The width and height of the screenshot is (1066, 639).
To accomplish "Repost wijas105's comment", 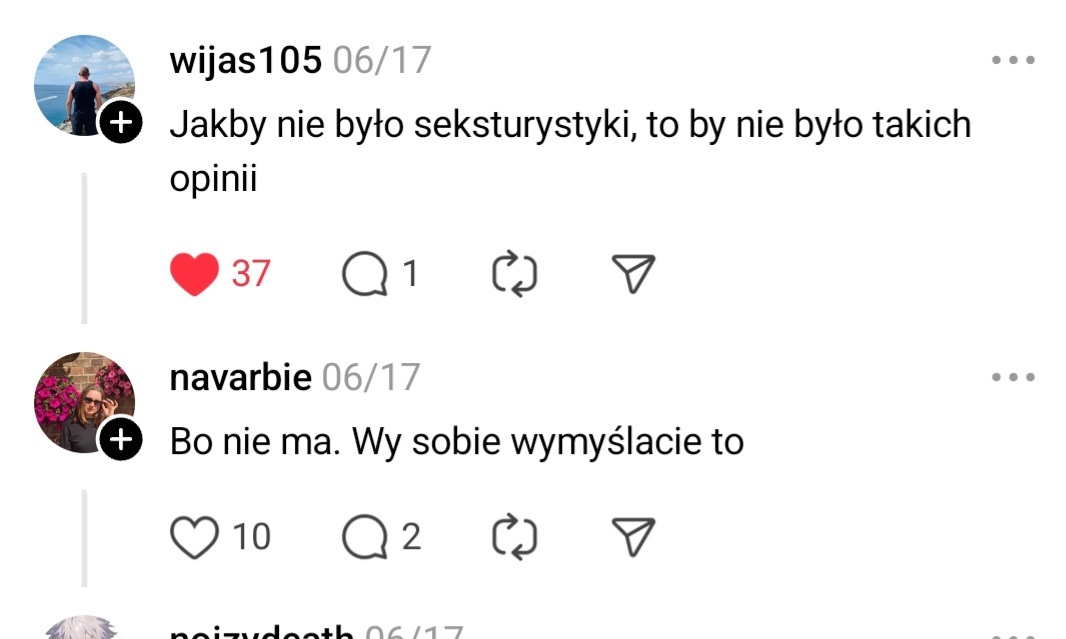I will (x=515, y=274).
